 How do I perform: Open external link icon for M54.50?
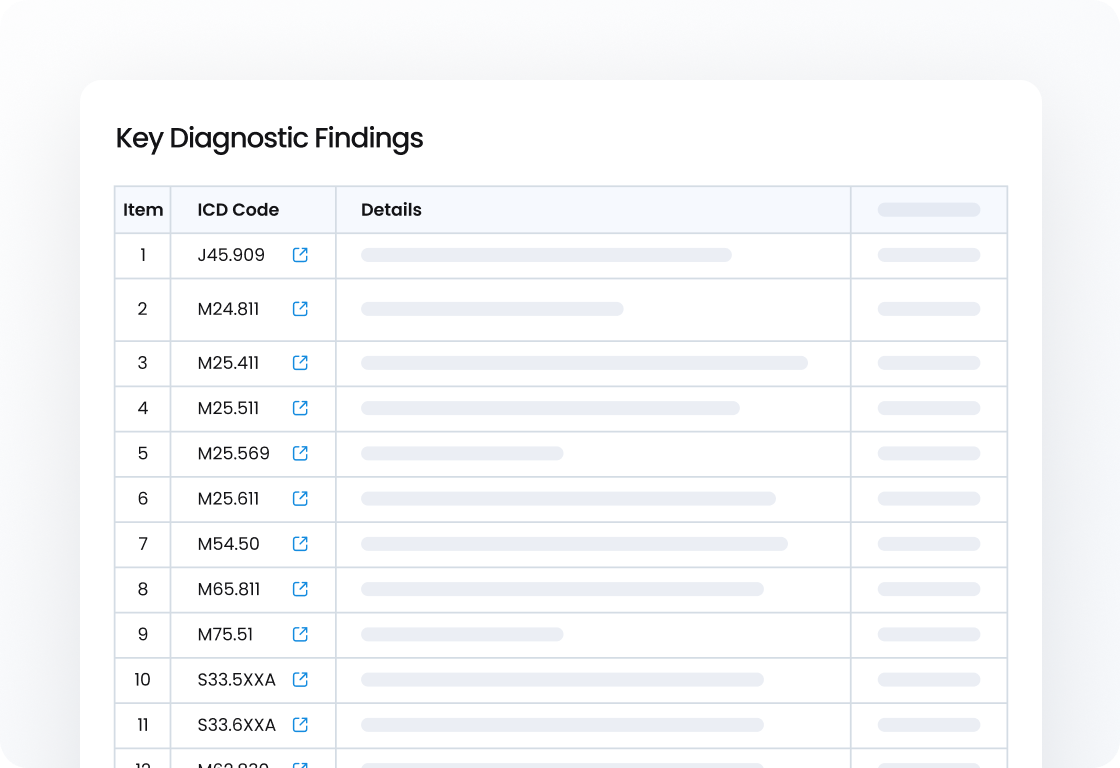coord(300,544)
